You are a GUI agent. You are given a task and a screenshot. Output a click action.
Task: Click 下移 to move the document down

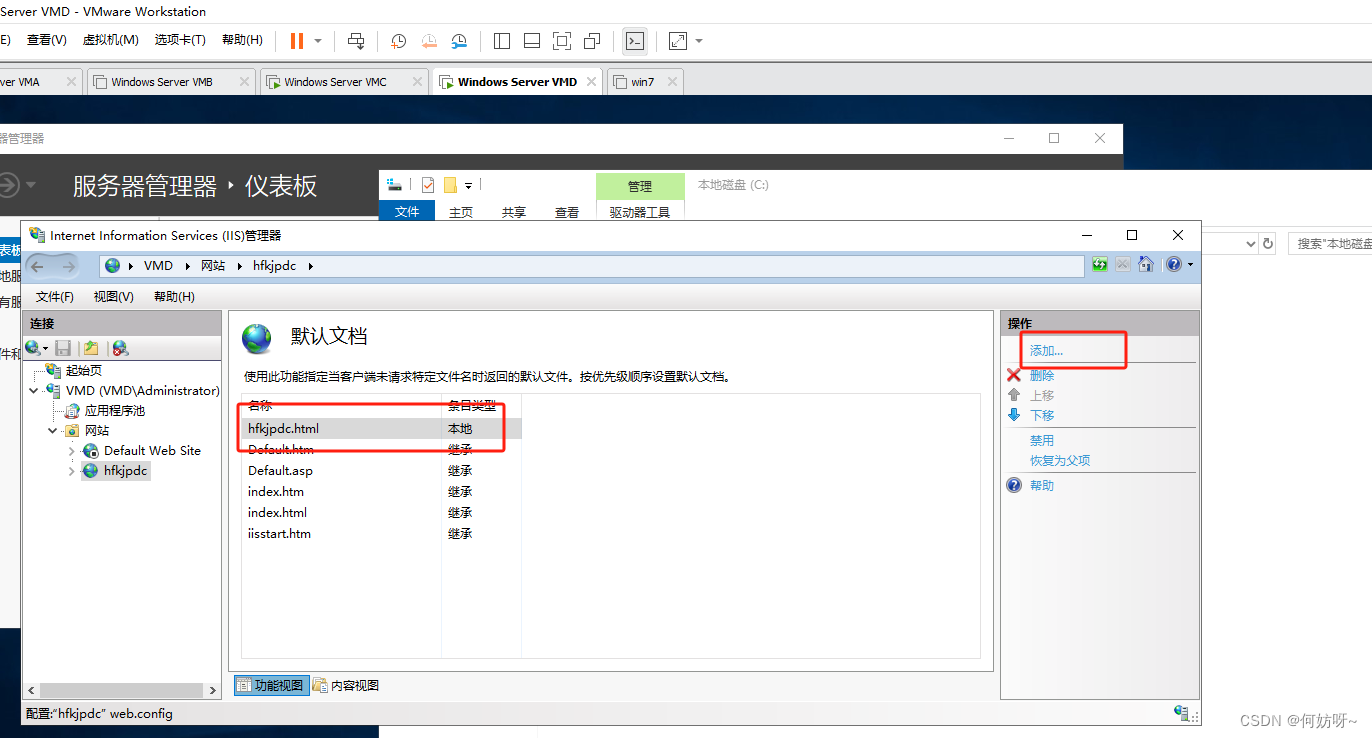1042,415
